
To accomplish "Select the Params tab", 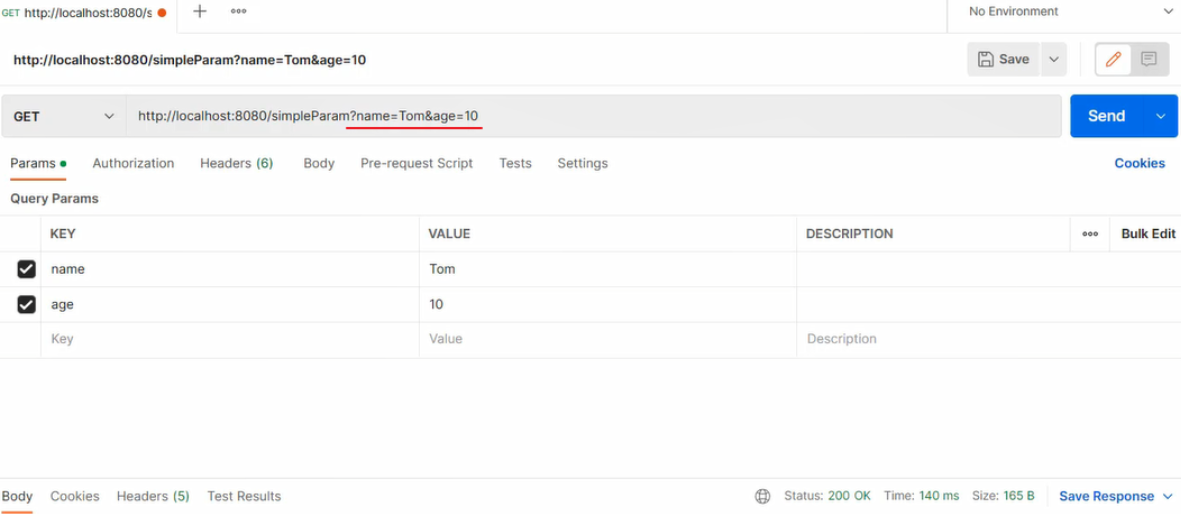I will [38, 164].
